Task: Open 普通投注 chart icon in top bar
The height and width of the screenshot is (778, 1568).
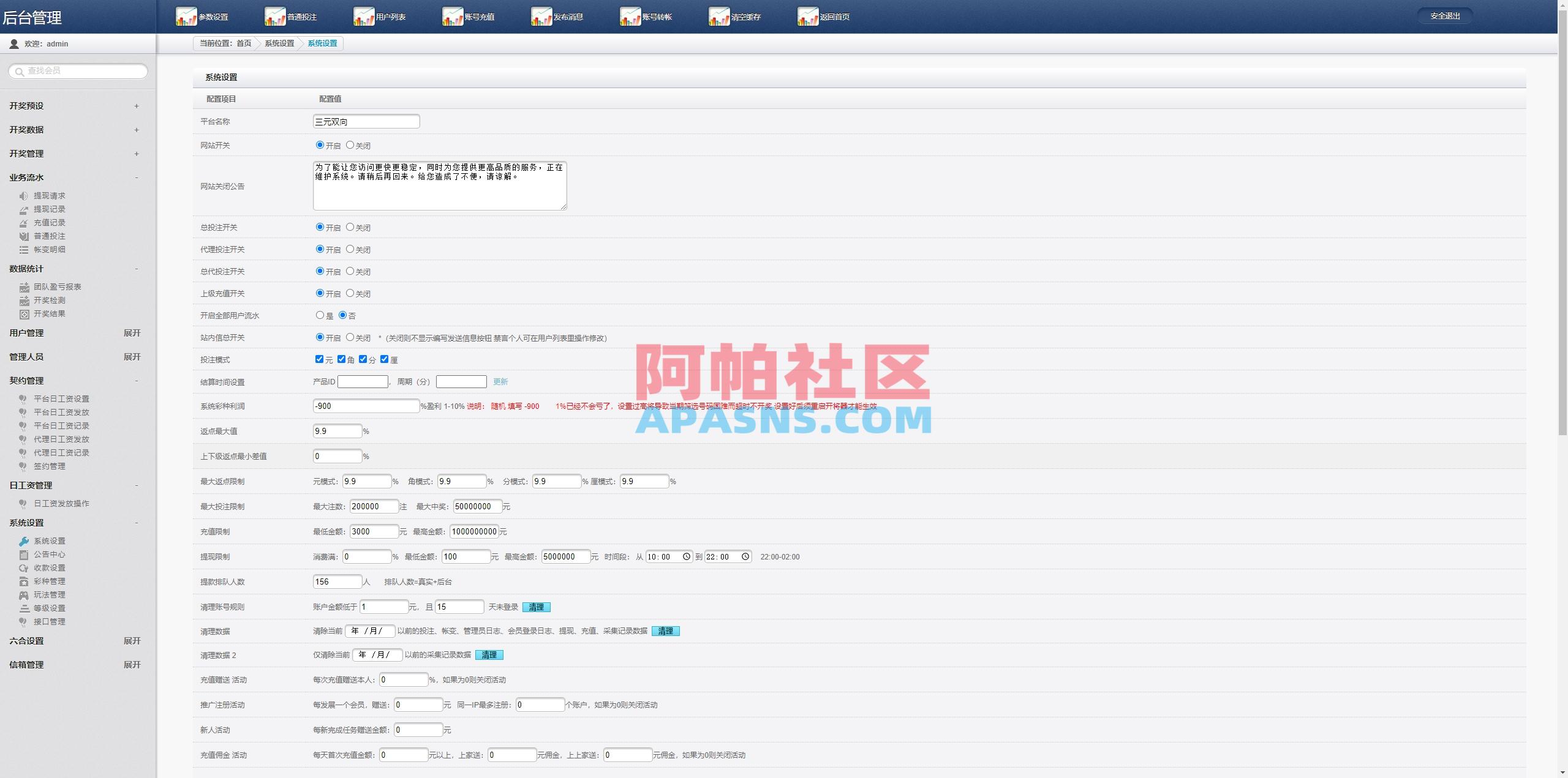Action: click(275, 17)
